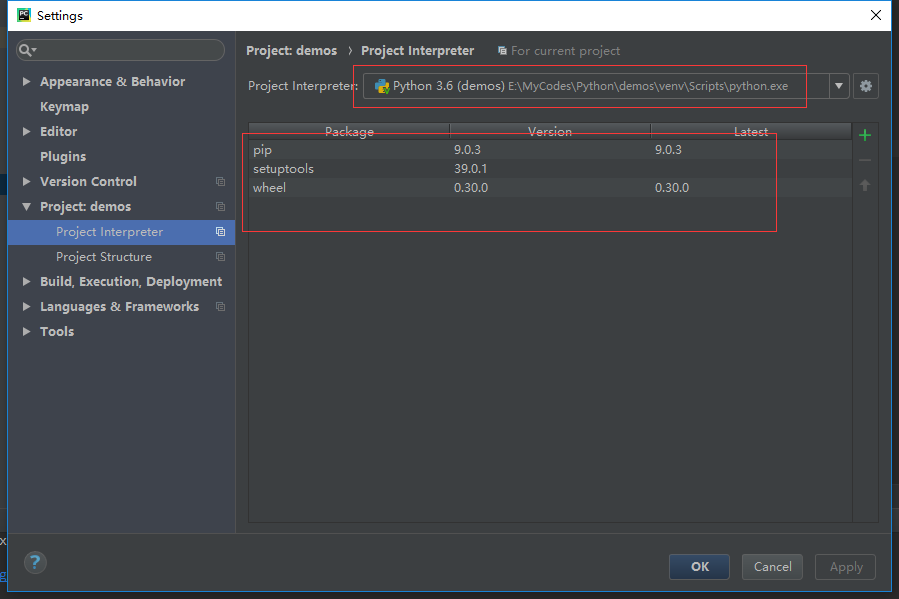Click copy icon on Project Structure row
The image size is (899, 599).
(220, 257)
